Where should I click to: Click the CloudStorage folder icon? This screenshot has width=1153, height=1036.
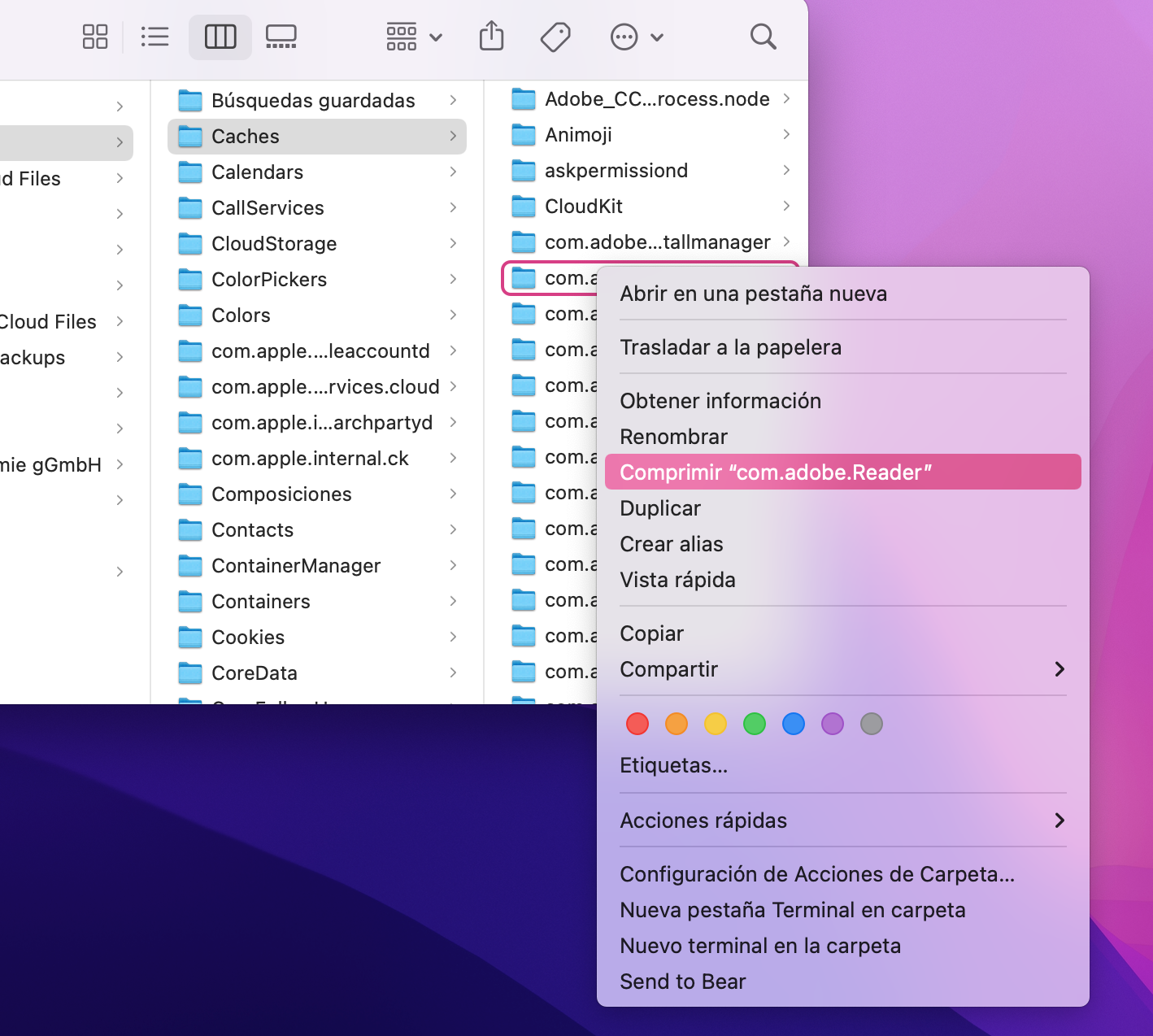pyautogui.click(x=190, y=244)
